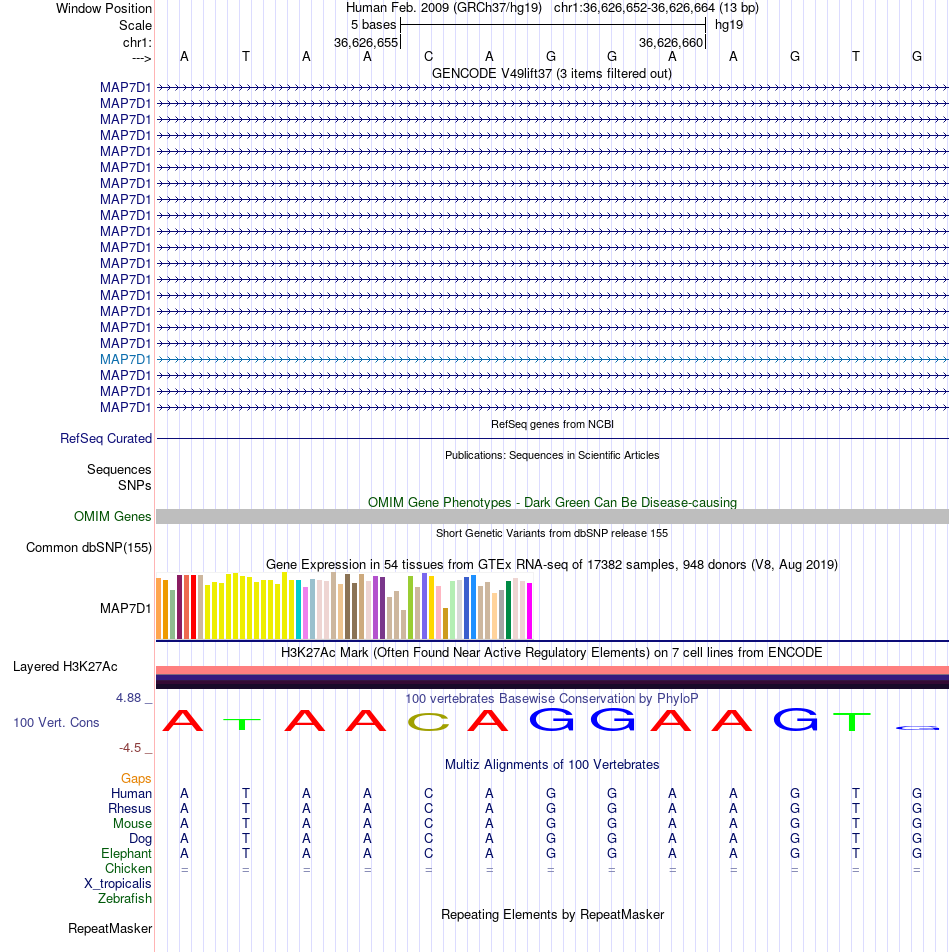This screenshot has height=952, width=950.
Task: Click the olive C in the PhyloP logo
Action: coord(429,721)
